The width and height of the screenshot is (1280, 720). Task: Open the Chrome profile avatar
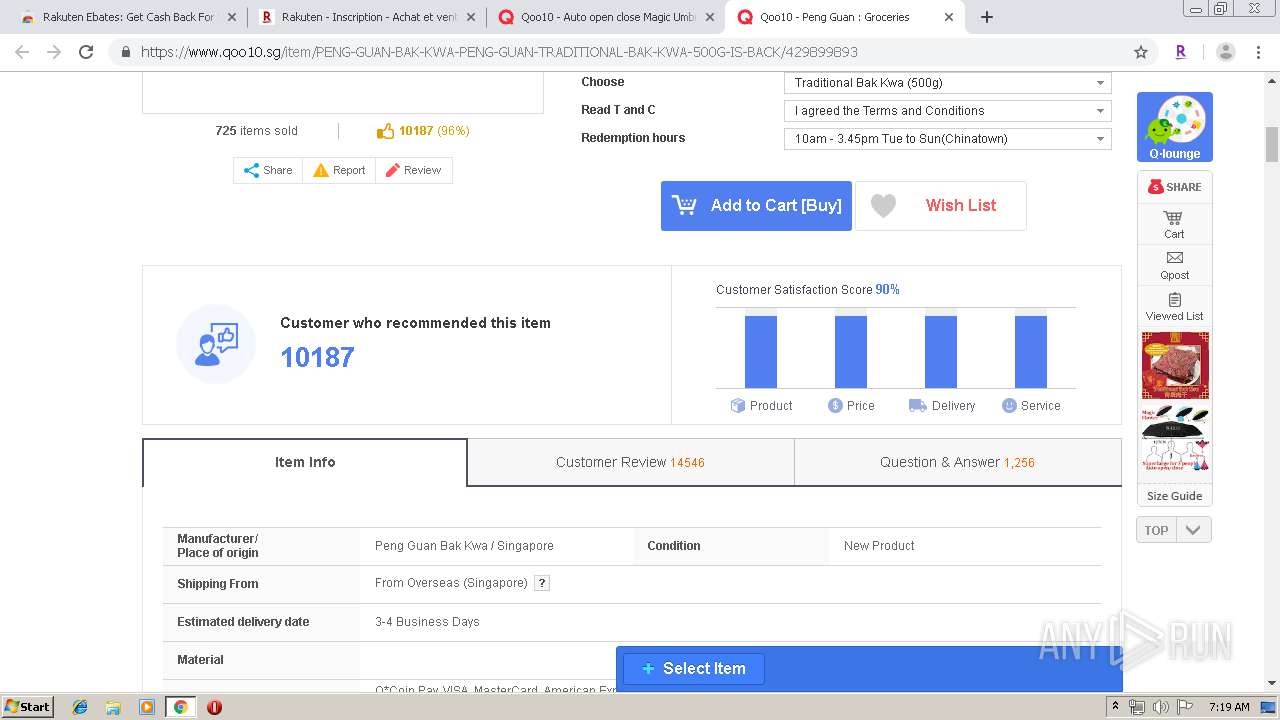point(1225,52)
